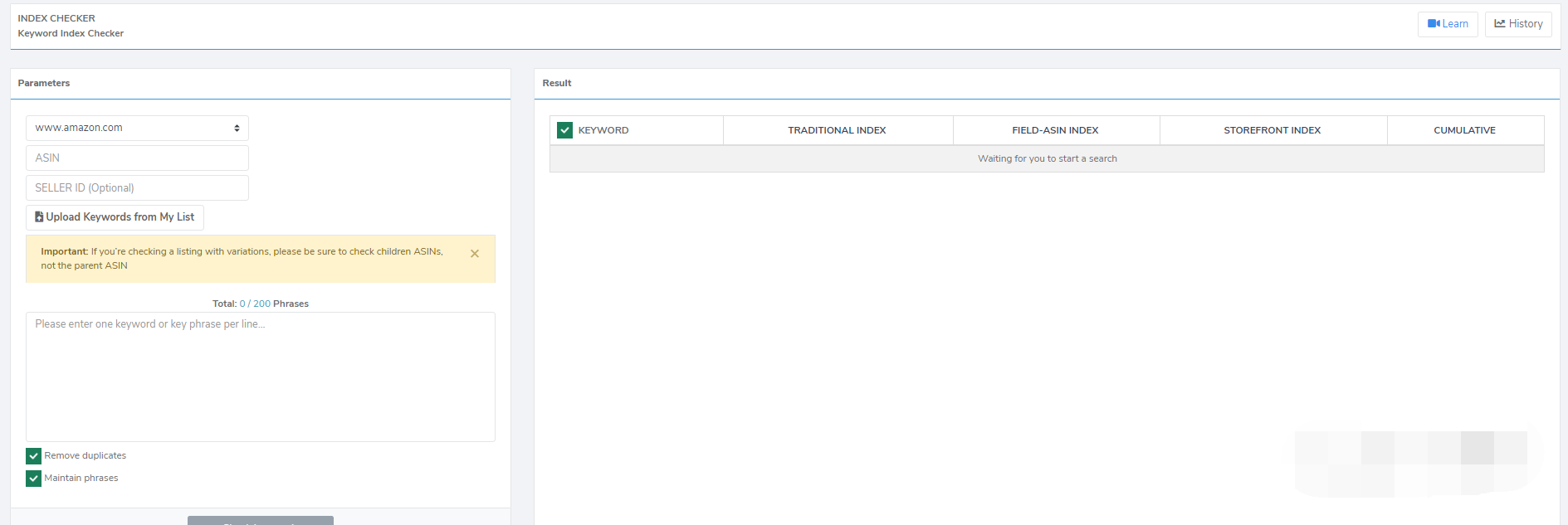
Task: Click the Traditional Index column header
Action: pos(837,130)
